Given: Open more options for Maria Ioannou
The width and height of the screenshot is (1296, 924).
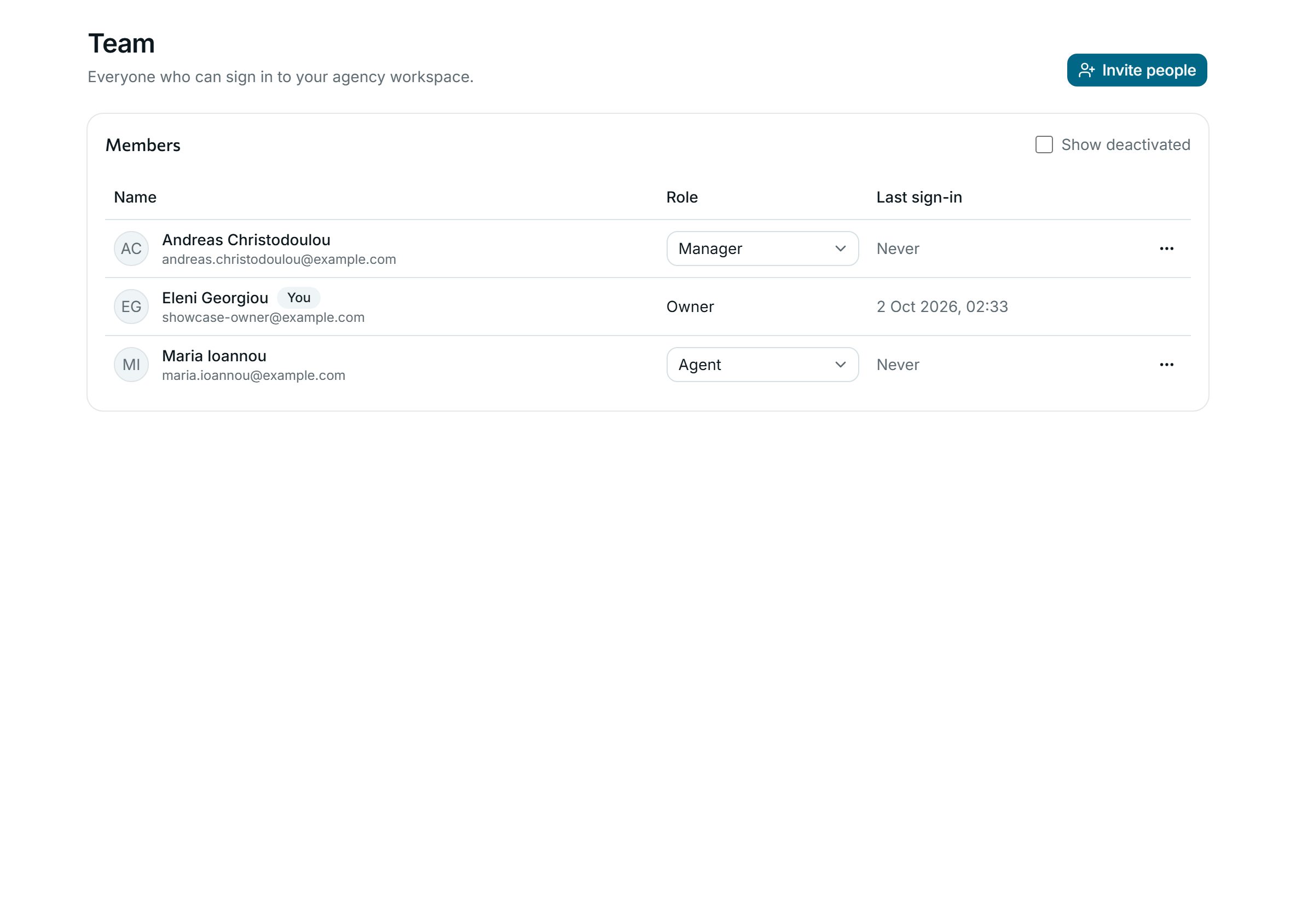Looking at the screenshot, I should (1166, 365).
